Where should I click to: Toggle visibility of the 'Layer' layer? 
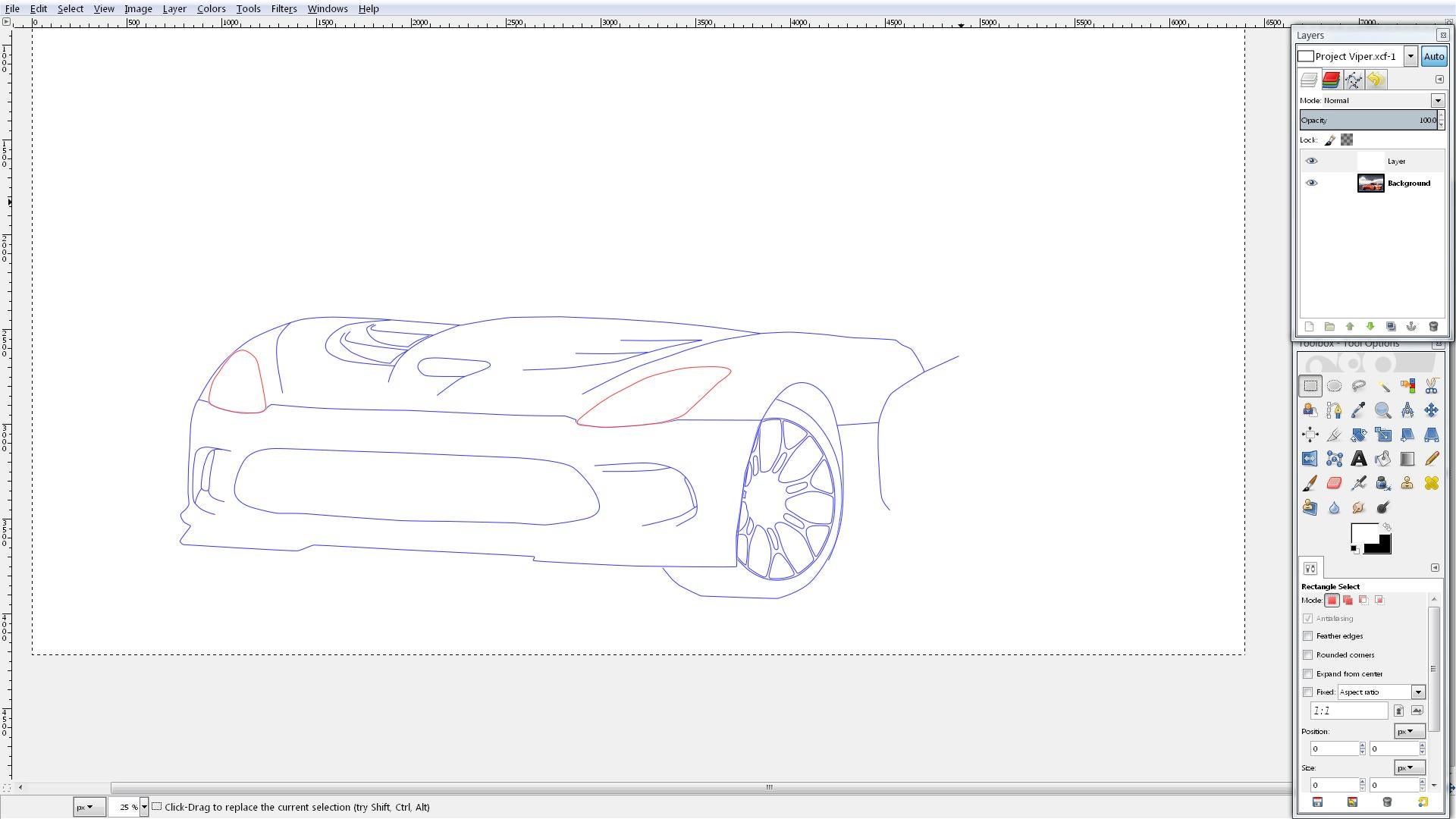pyautogui.click(x=1311, y=161)
